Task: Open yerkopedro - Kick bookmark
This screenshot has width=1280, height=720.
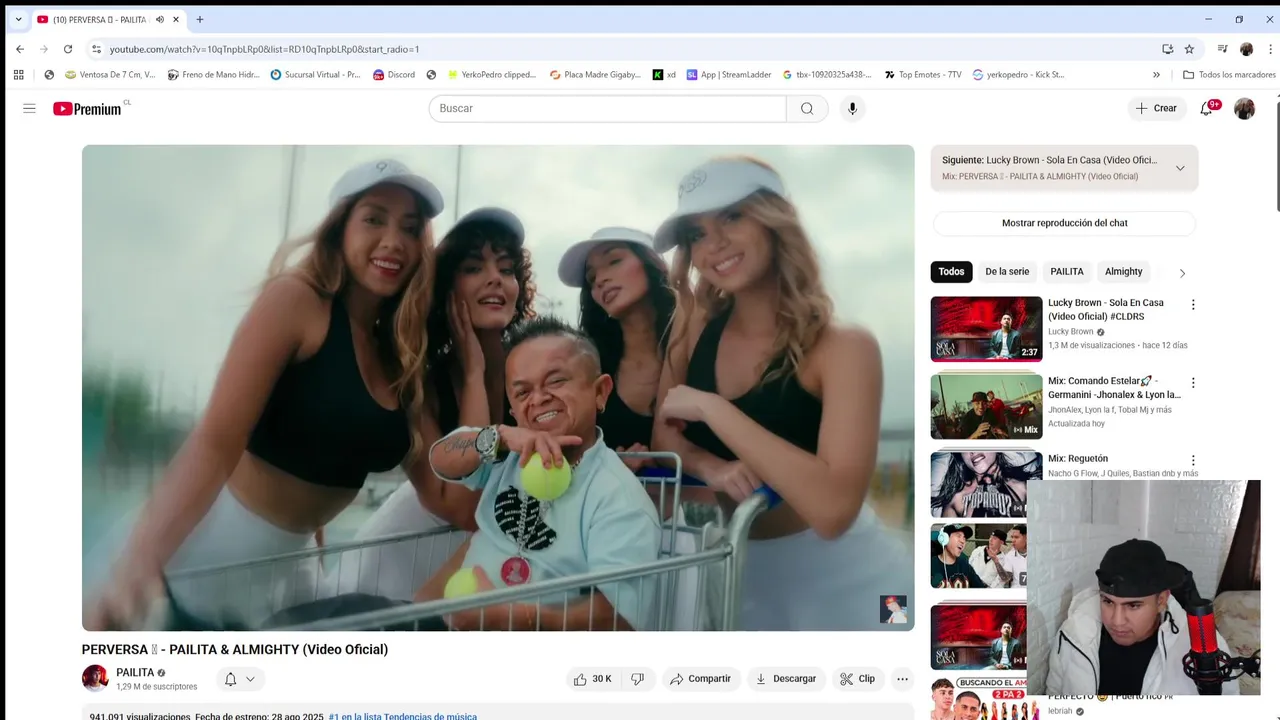Action: tap(1018, 74)
